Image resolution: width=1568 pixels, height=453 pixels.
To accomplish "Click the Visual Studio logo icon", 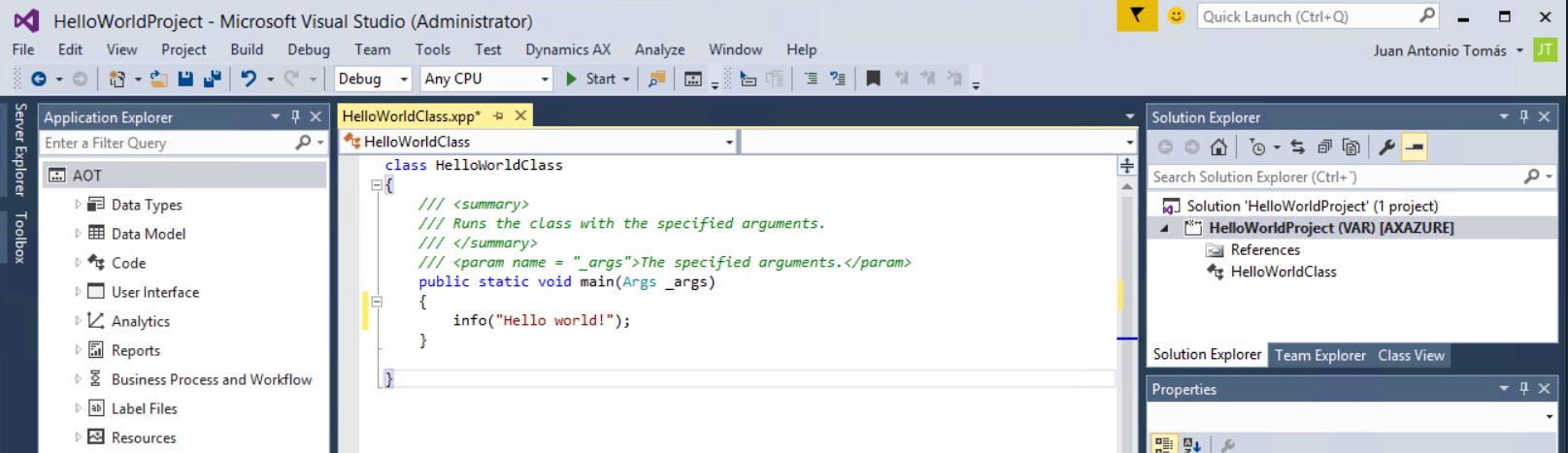I will 26,20.
